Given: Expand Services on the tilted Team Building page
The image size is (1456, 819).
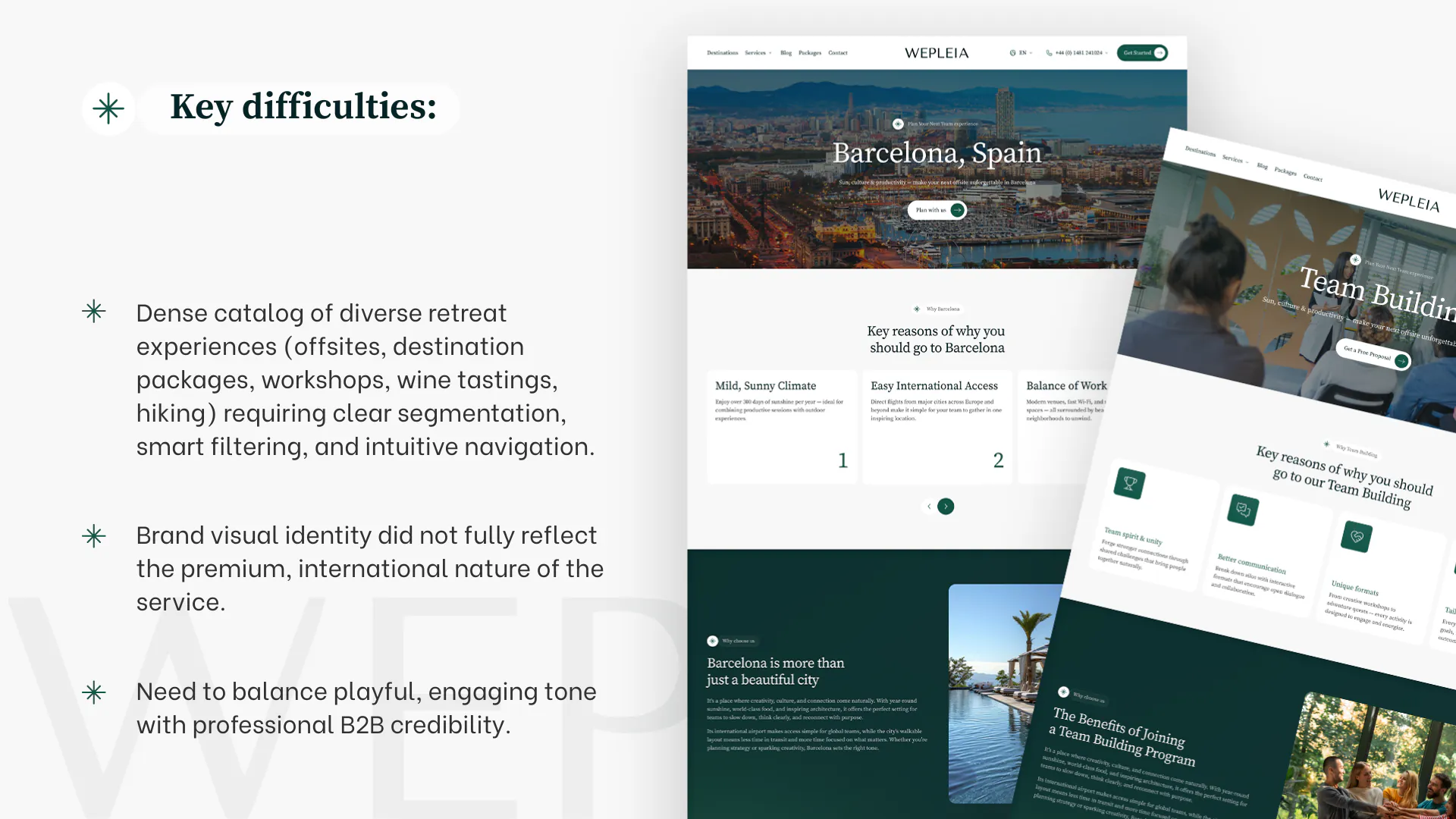Looking at the screenshot, I should (1235, 159).
